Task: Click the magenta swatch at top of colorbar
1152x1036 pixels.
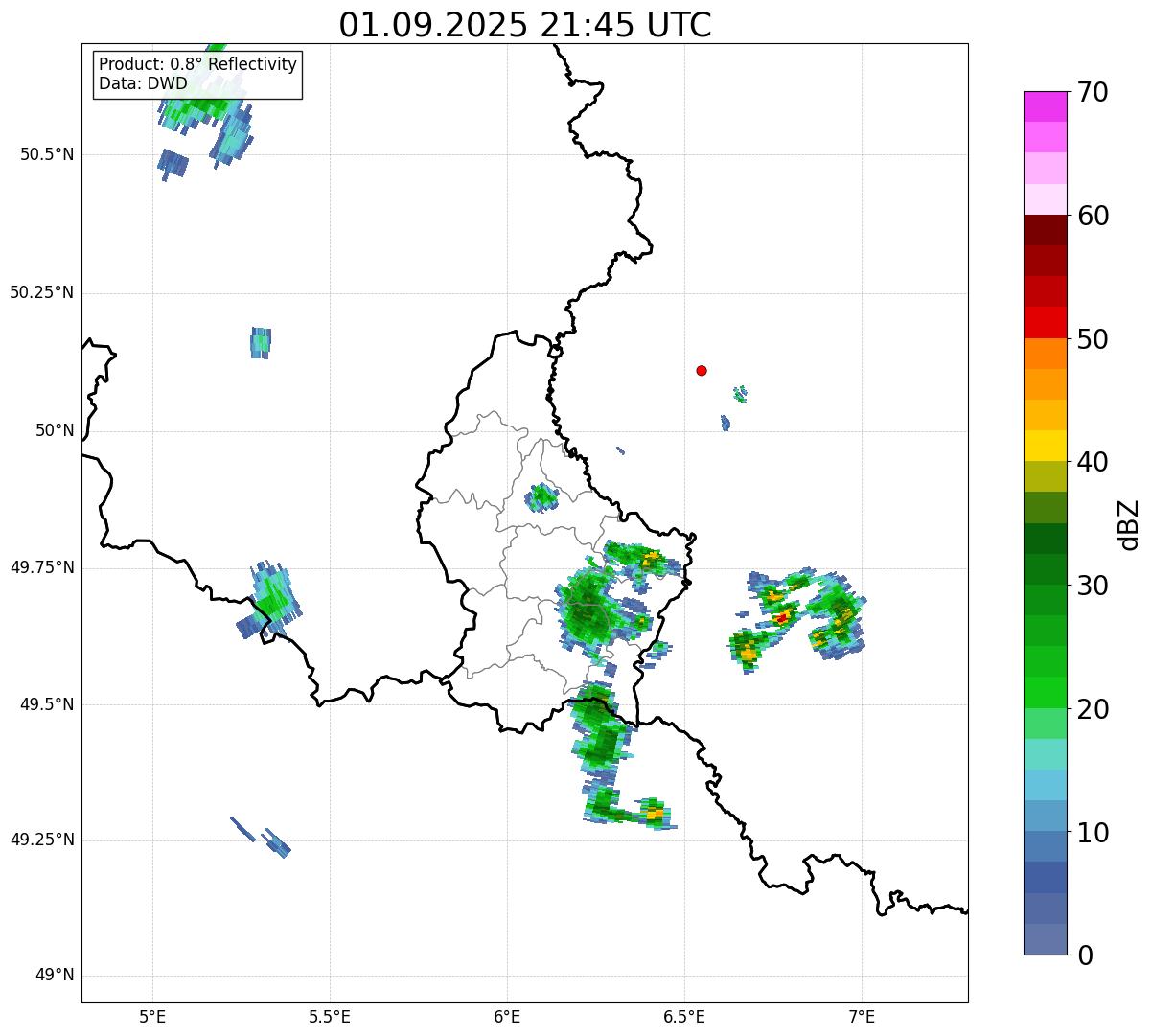Action: click(x=1045, y=106)
